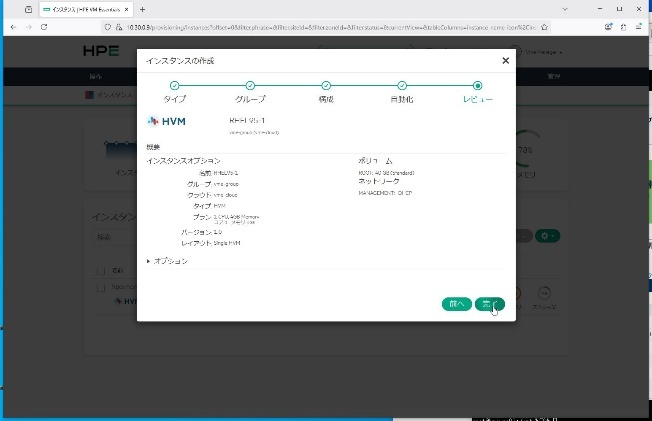Click the 構成 step circle

pos(326,86)
